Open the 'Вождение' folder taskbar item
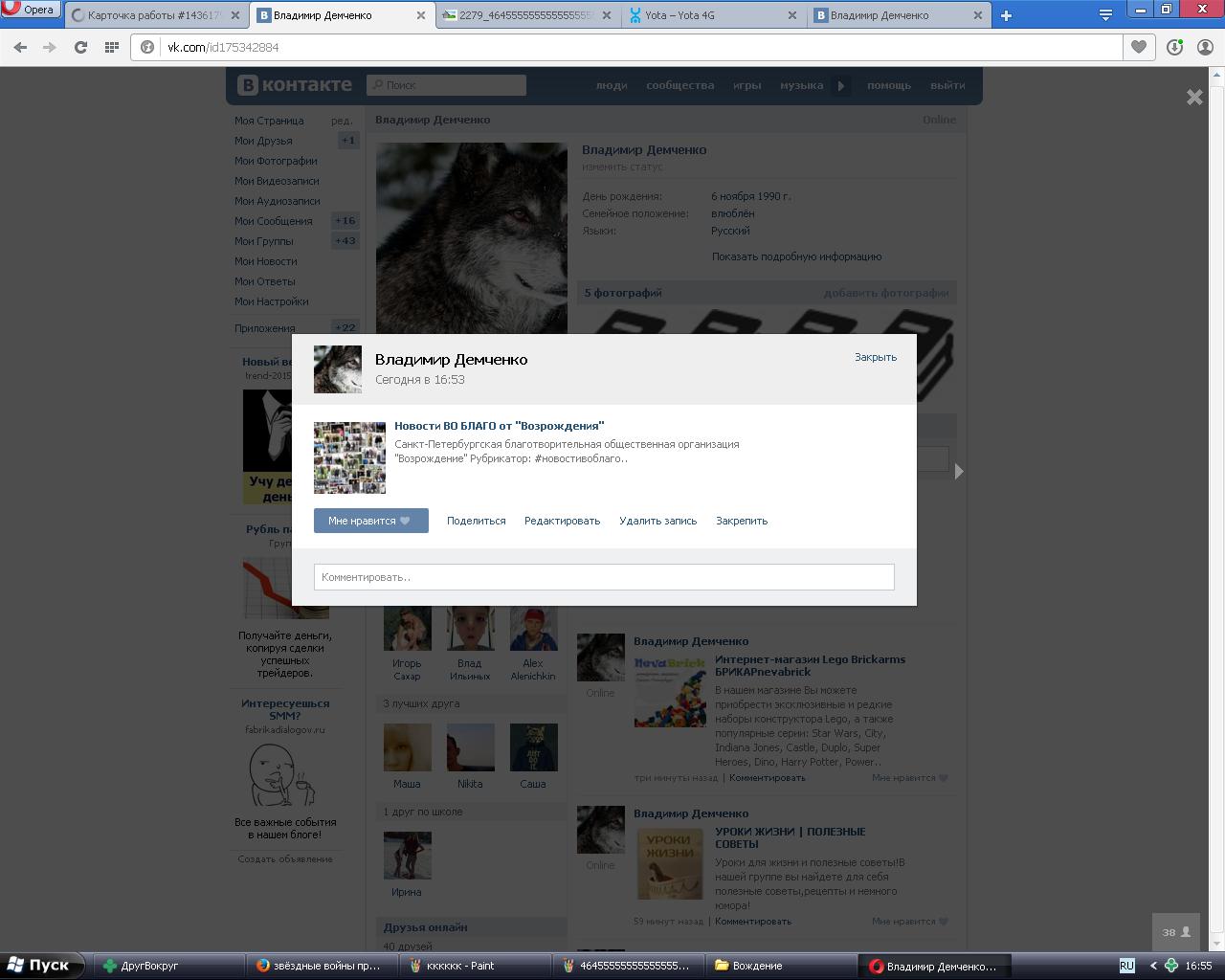The image size is (1225, 980). (x=779, y=966)
